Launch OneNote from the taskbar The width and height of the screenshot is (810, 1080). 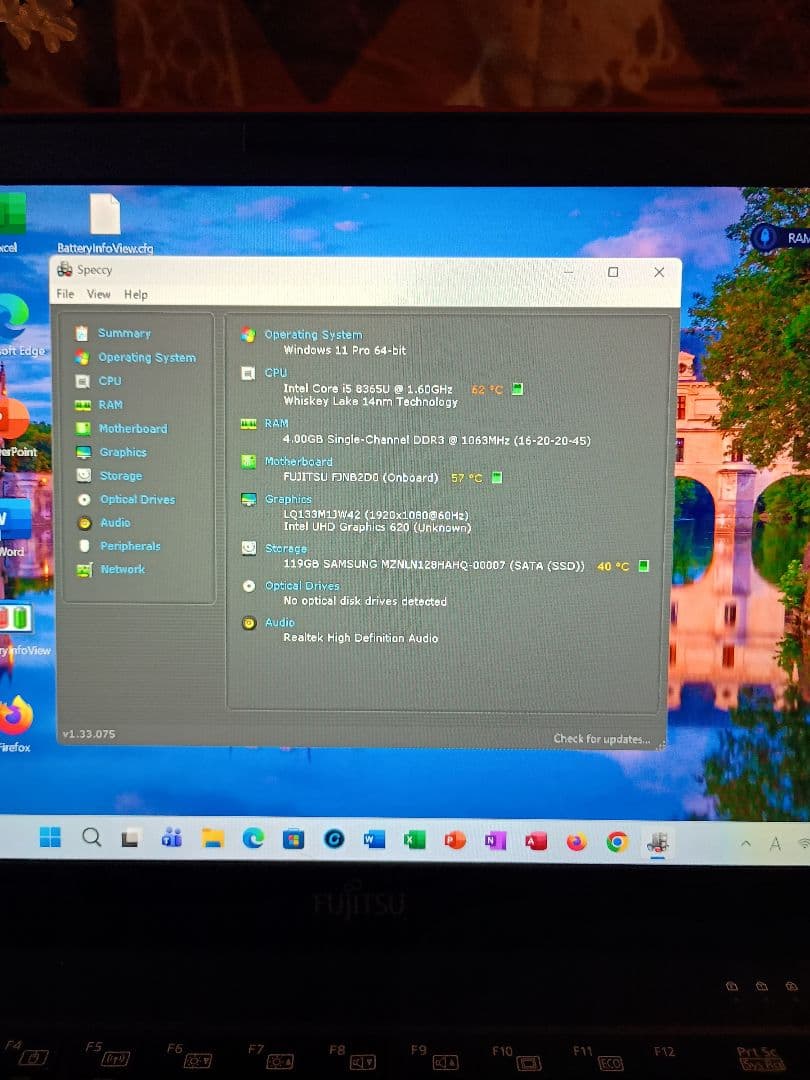click(x=495, y=840)
